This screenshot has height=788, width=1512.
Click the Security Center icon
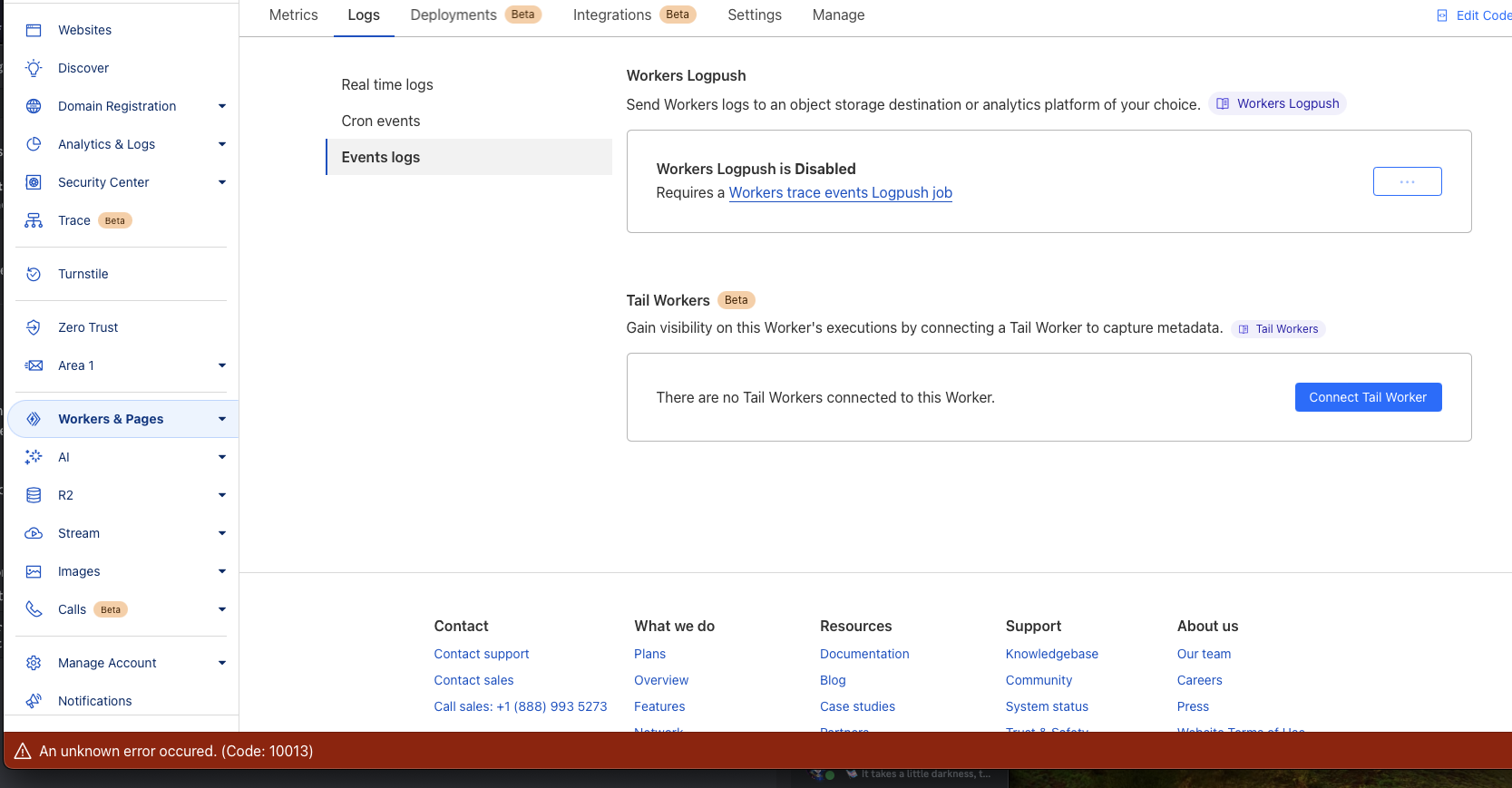[x=34, y=182]
